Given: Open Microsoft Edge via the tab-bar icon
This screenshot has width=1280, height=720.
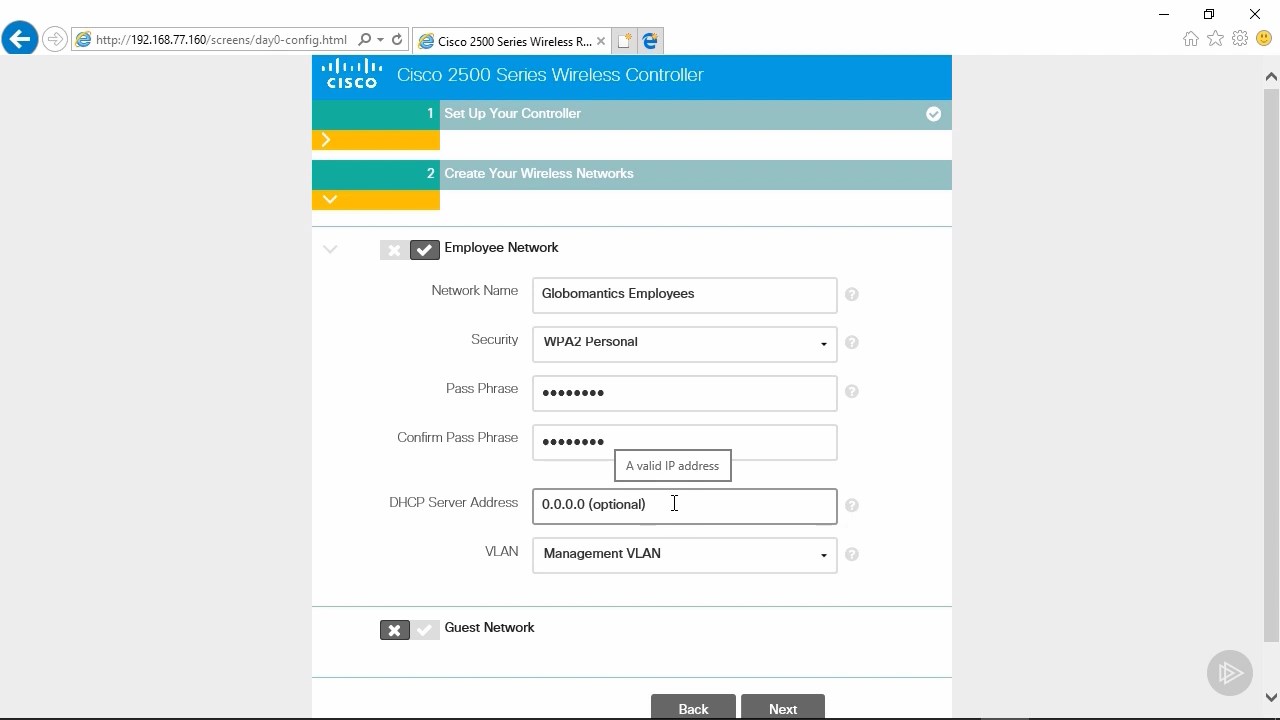Looking at the screenshot, I should 650,41.
